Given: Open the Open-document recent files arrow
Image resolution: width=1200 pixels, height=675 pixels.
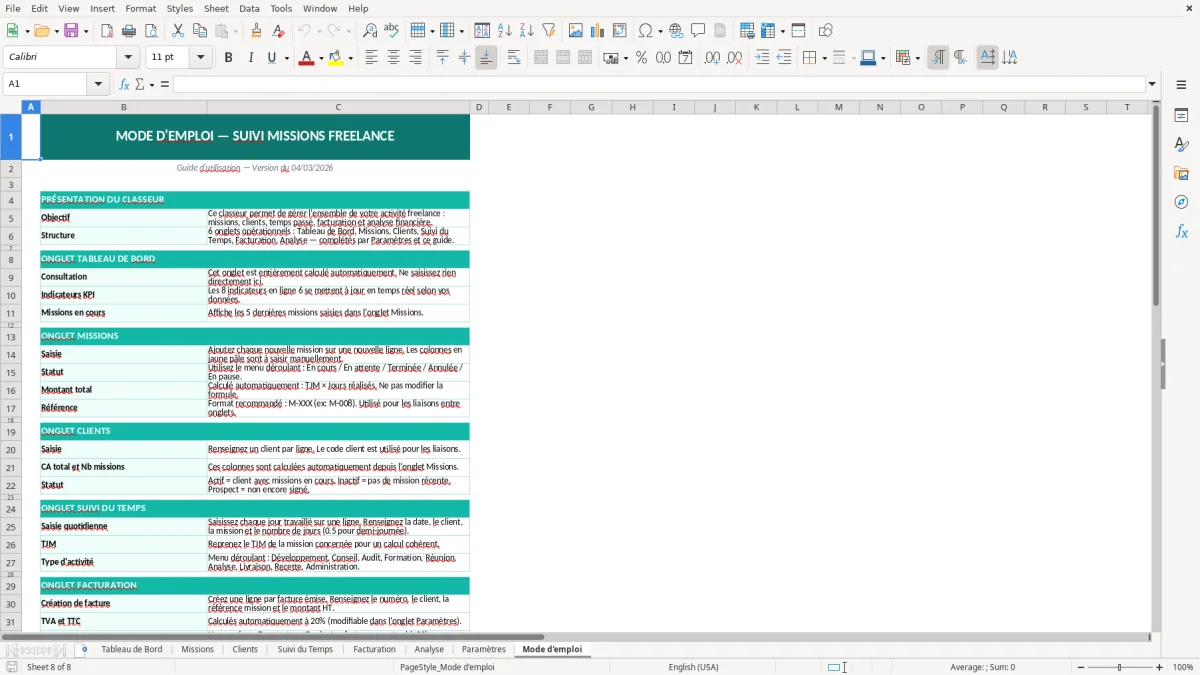Looking at the screenshot, I should [x=55, y=31].
